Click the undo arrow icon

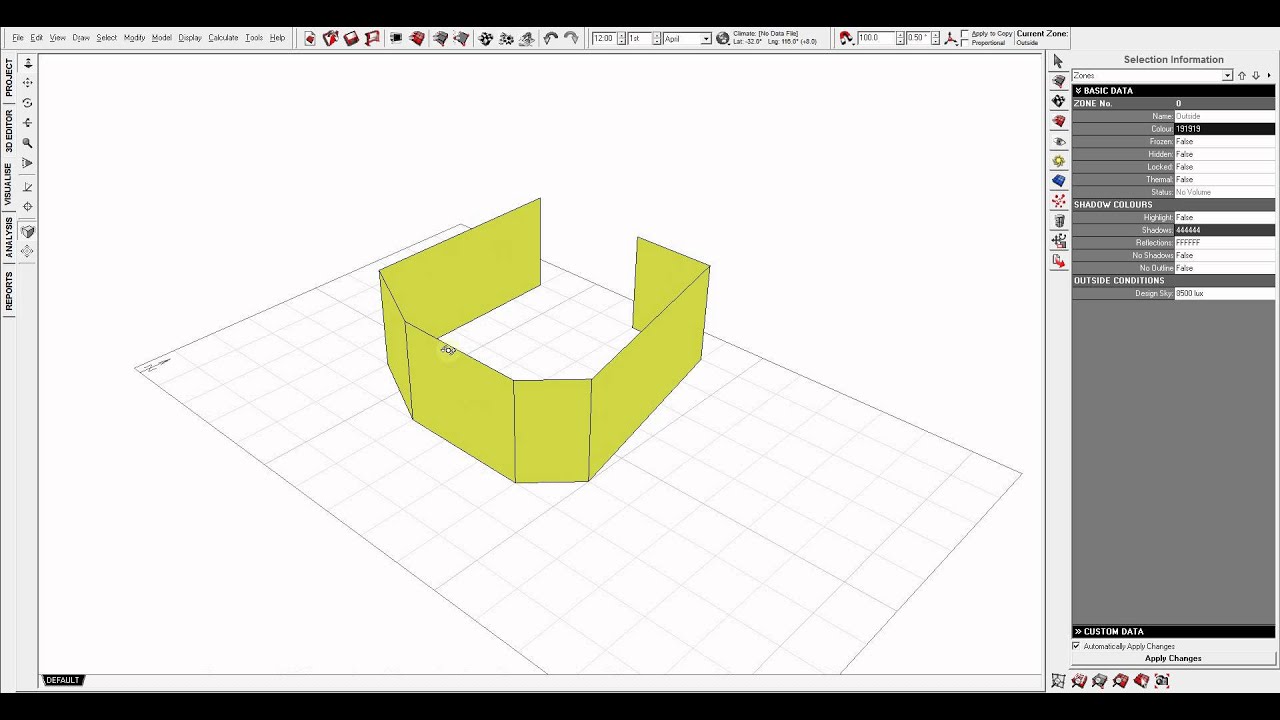point(550,38)
